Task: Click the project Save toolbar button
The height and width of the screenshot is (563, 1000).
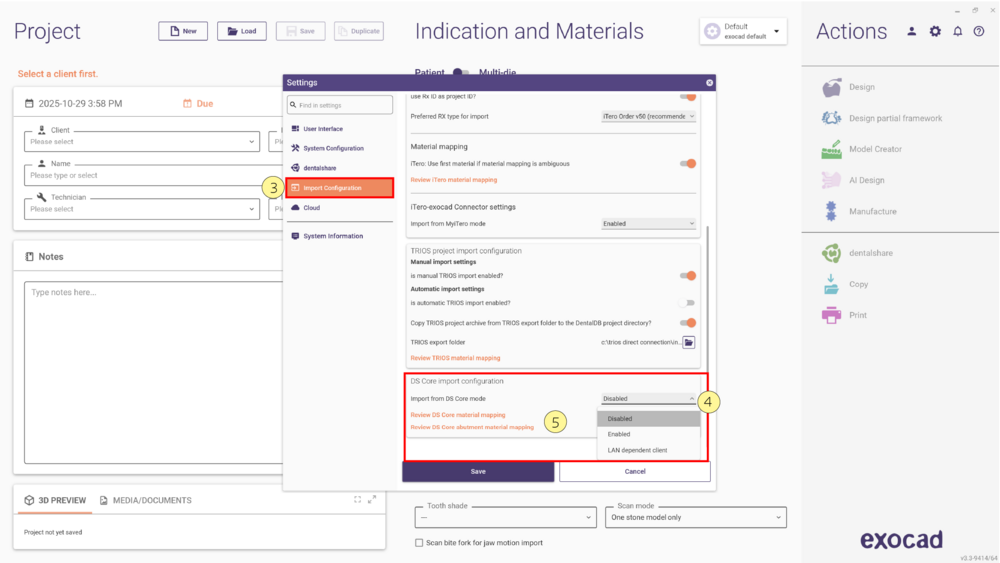Action: pos(300,31)
